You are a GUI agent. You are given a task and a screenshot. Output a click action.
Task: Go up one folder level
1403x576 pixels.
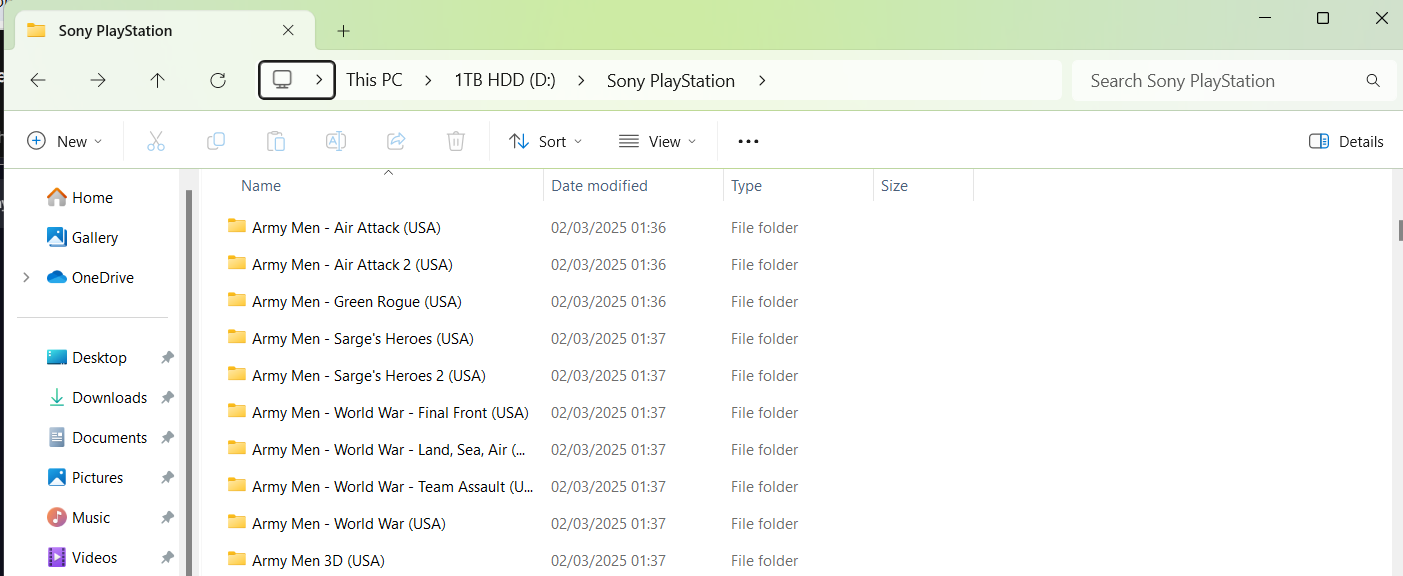157,81
